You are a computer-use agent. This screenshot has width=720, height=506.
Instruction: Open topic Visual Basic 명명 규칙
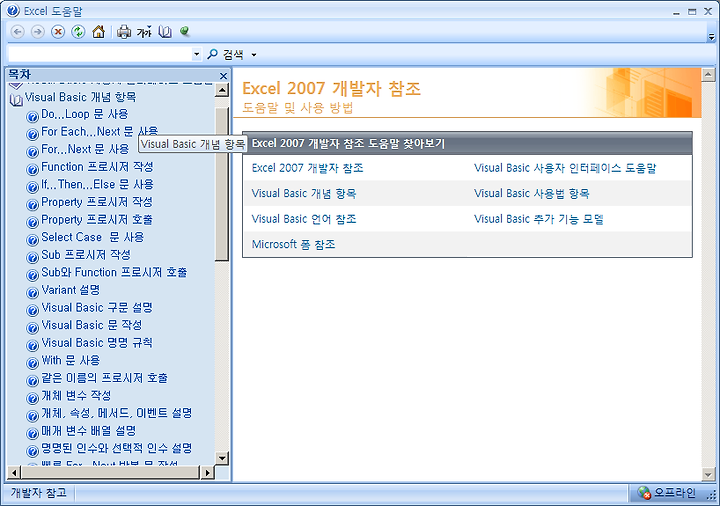pos(96,343)
